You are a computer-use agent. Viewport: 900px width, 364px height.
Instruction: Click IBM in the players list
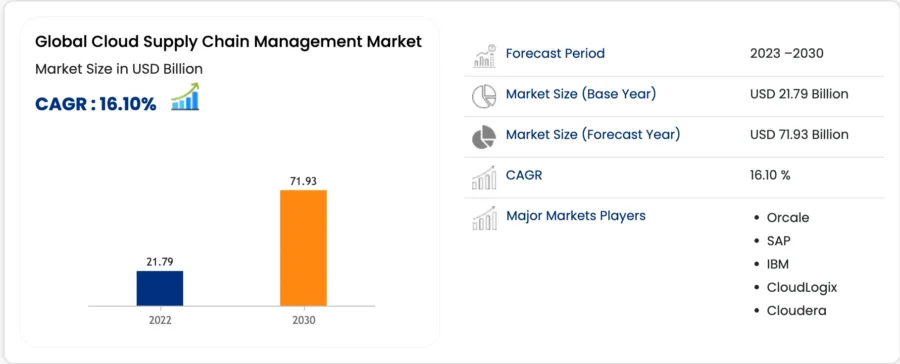tap(778, 265)
